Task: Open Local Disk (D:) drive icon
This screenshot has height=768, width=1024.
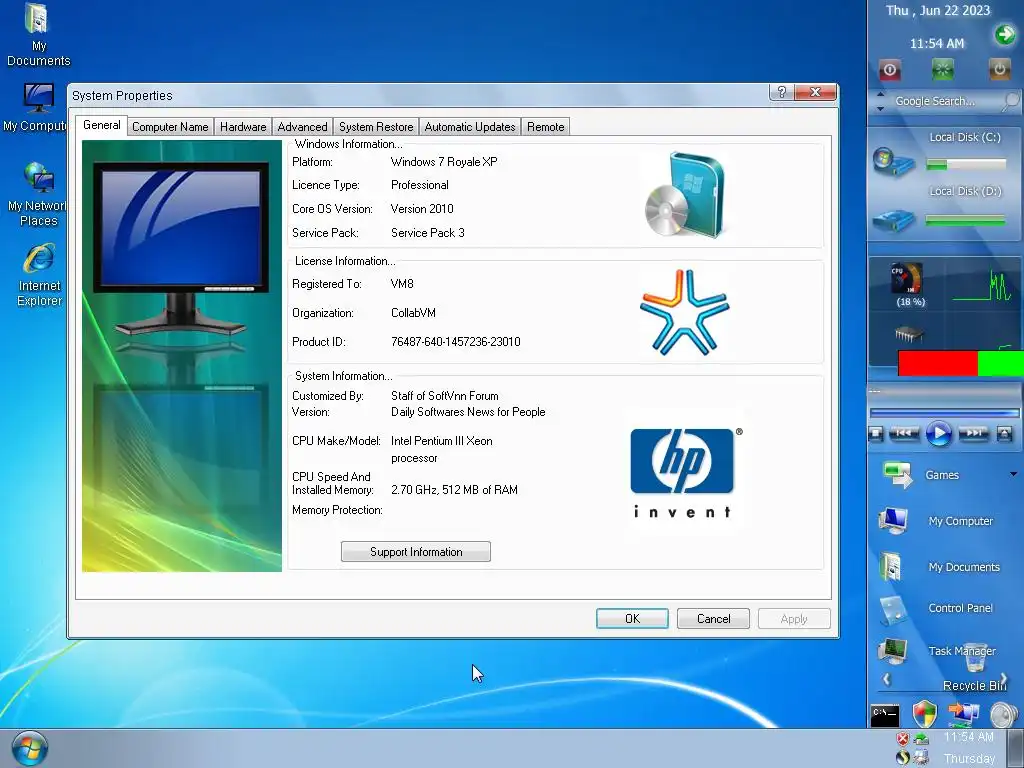Action: pyautogui.click(x=894, y=220)
